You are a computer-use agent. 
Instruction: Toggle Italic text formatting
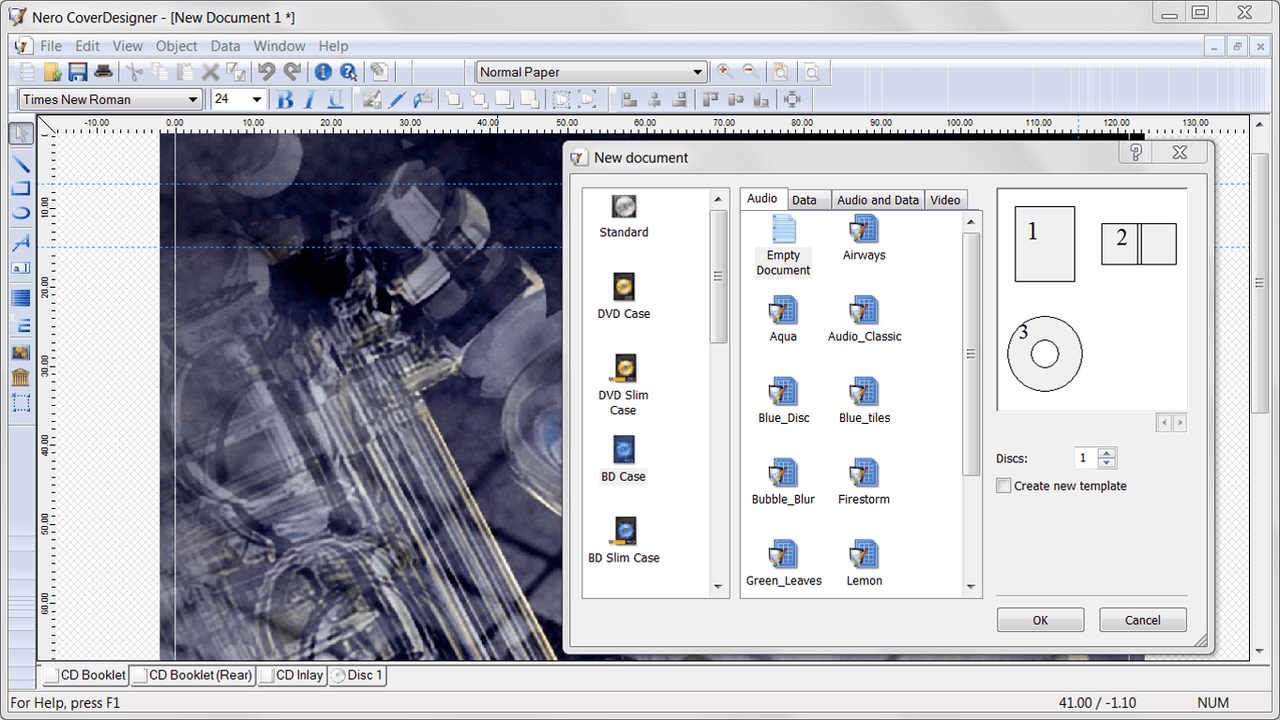310,99
